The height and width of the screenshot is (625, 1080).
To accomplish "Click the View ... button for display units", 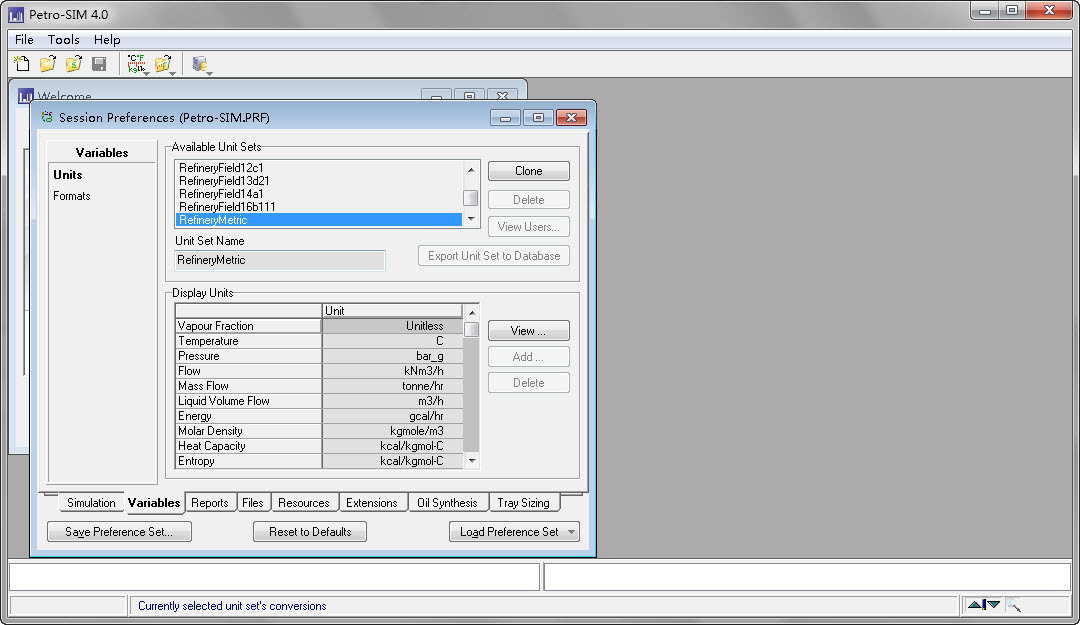I will (528, 331).
